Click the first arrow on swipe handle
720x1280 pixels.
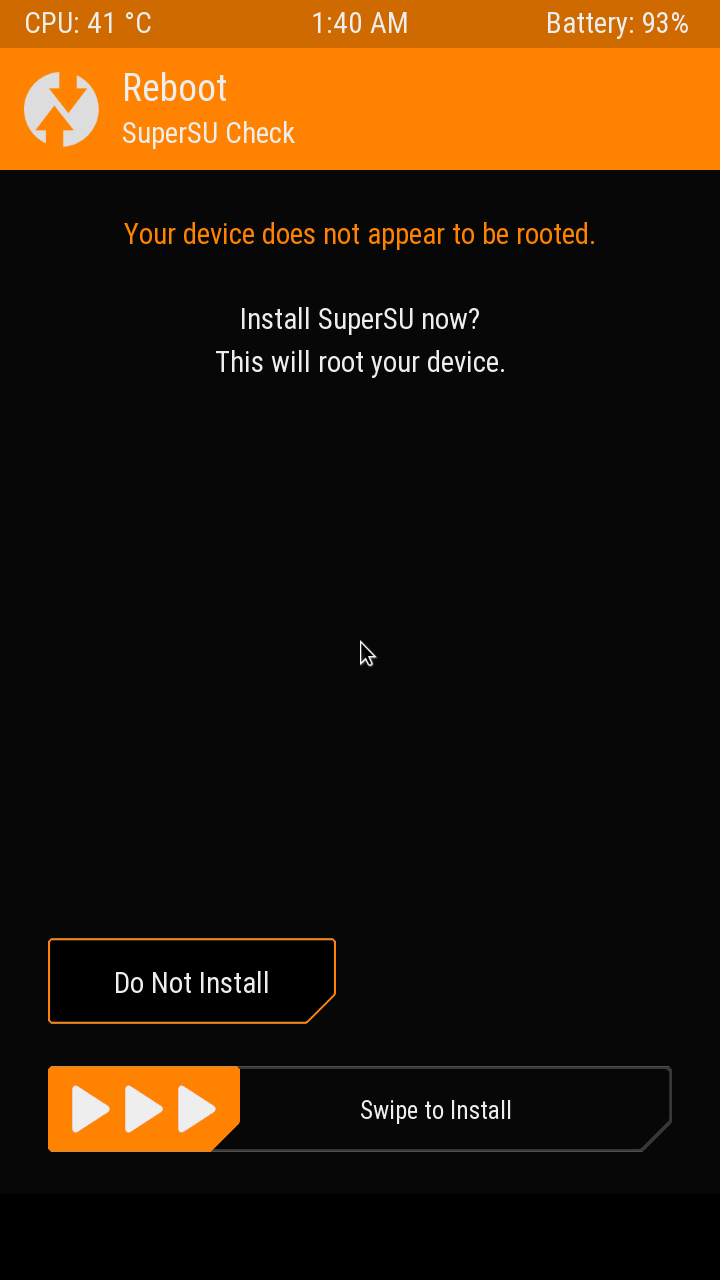[91, 1109]
